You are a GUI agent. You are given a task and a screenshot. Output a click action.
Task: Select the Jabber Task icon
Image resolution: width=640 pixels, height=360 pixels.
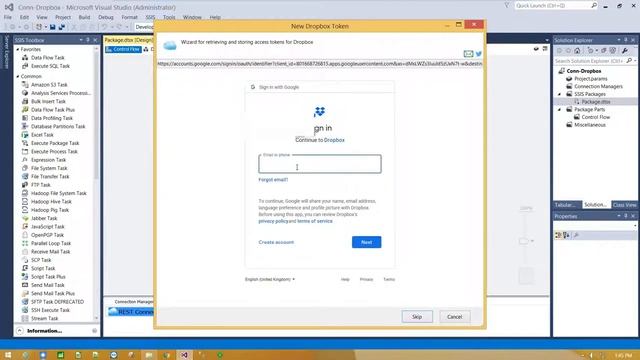(x=25, y=218)
